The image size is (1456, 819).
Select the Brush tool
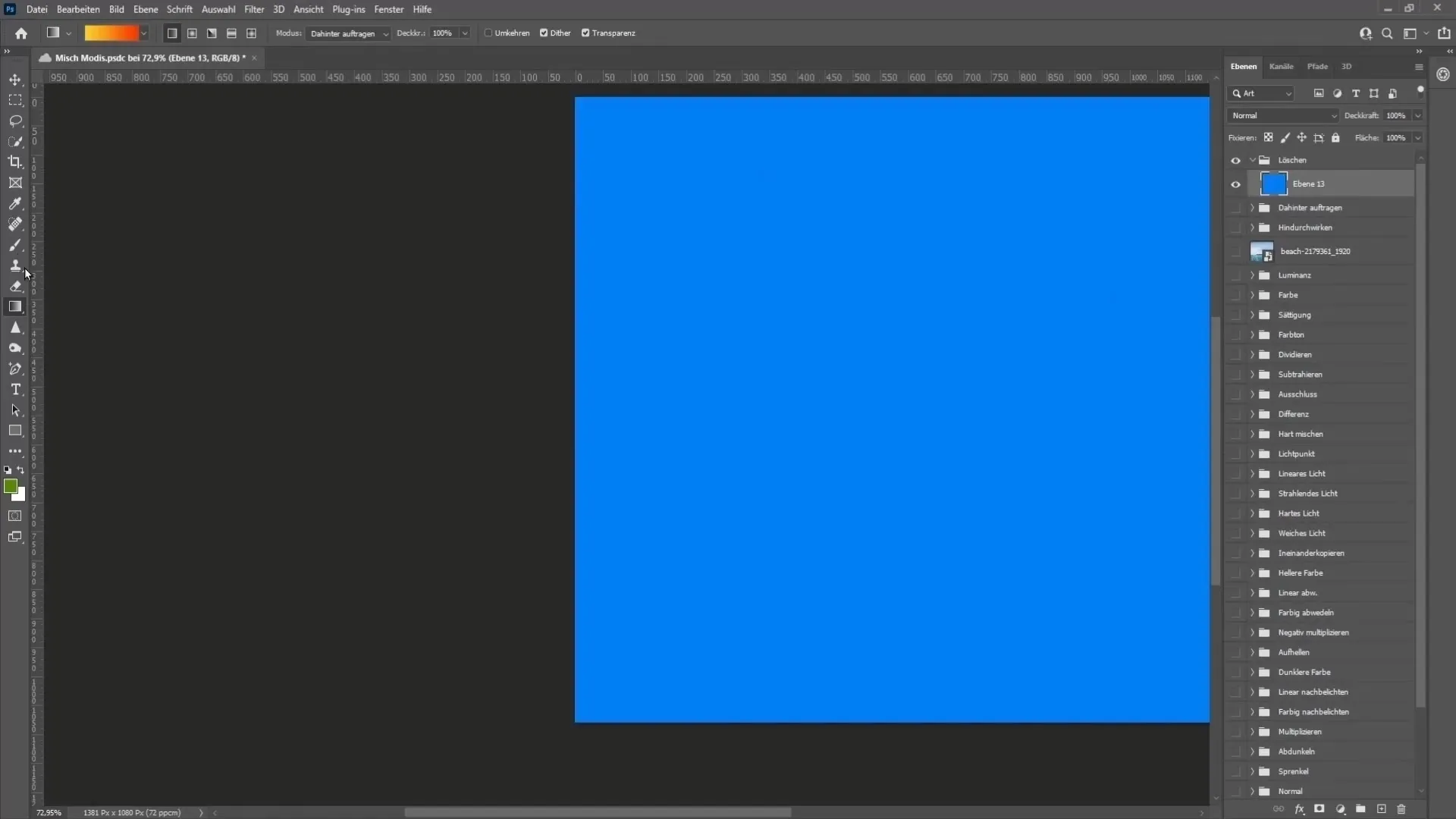(x=15, y=244)
